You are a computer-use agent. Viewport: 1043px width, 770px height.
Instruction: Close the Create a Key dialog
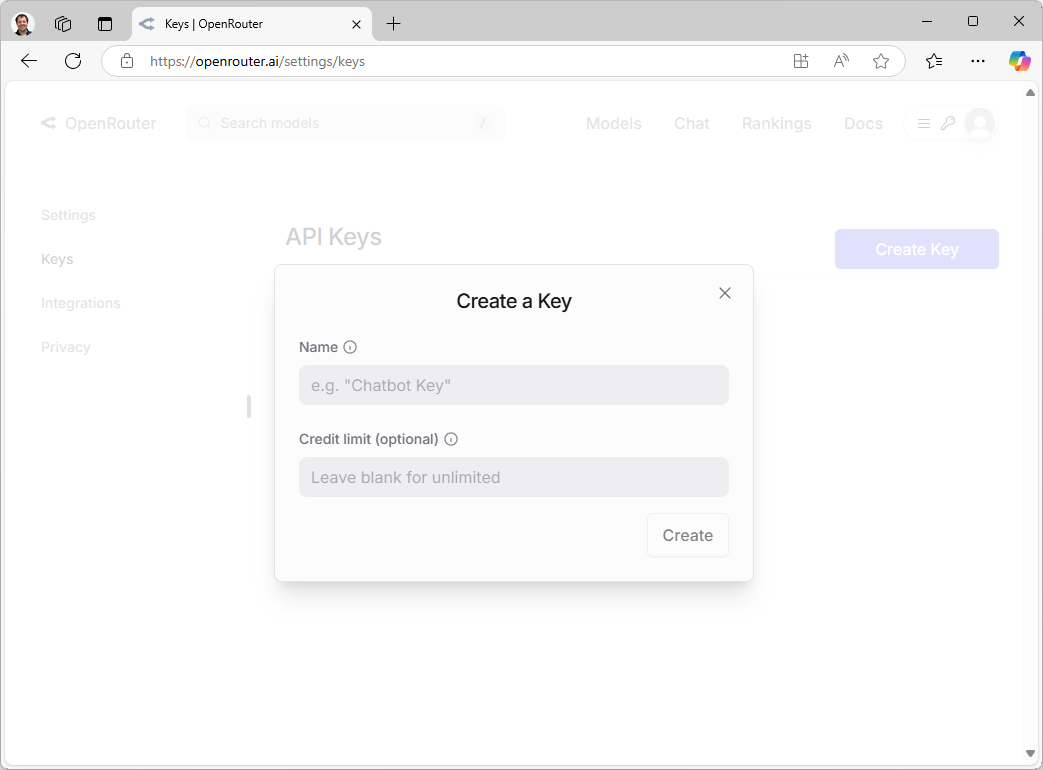coord(724,293)
